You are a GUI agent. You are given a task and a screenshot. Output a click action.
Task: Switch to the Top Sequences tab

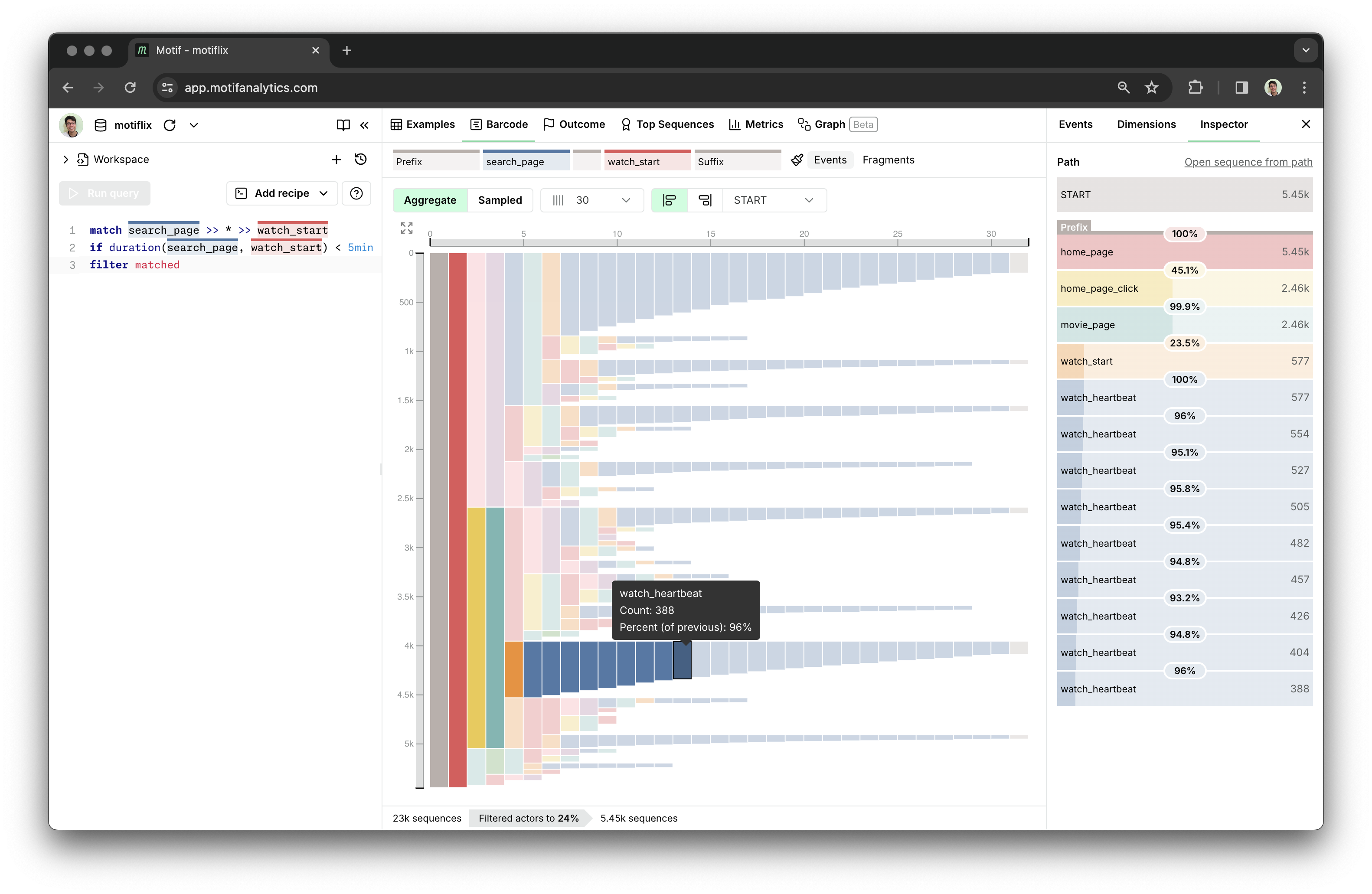[667, 124]
